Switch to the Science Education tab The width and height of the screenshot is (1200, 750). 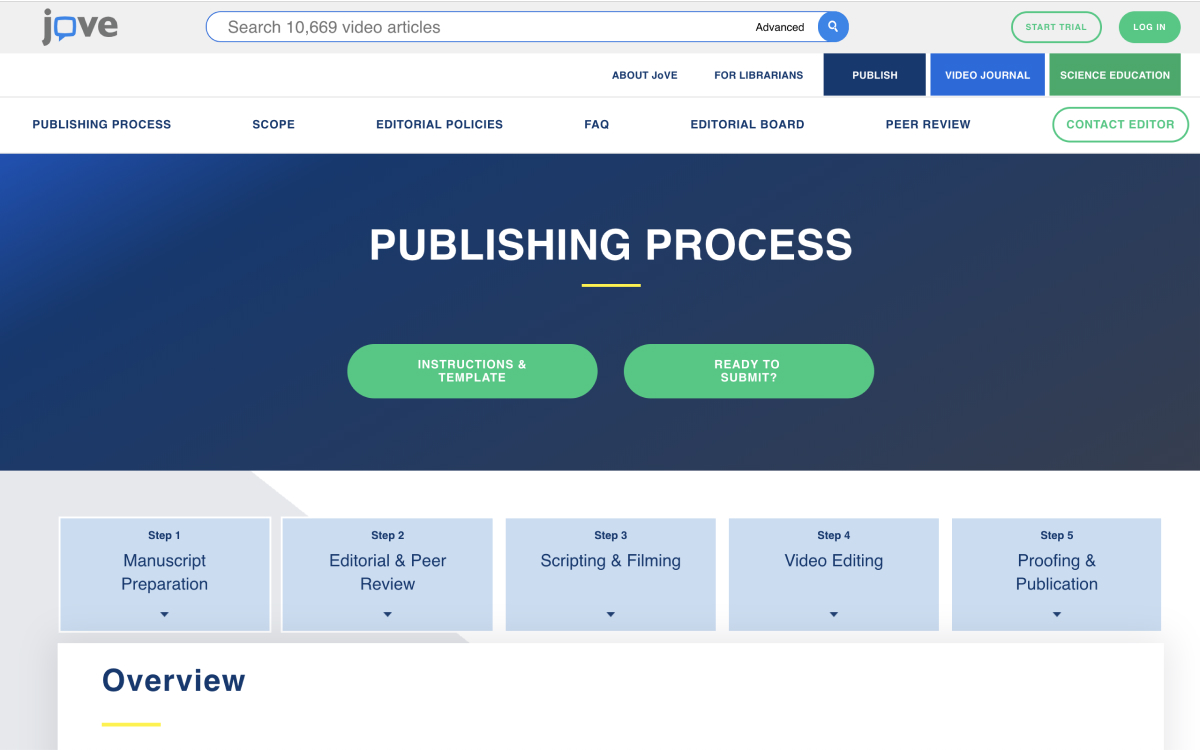click(1114, 75)
